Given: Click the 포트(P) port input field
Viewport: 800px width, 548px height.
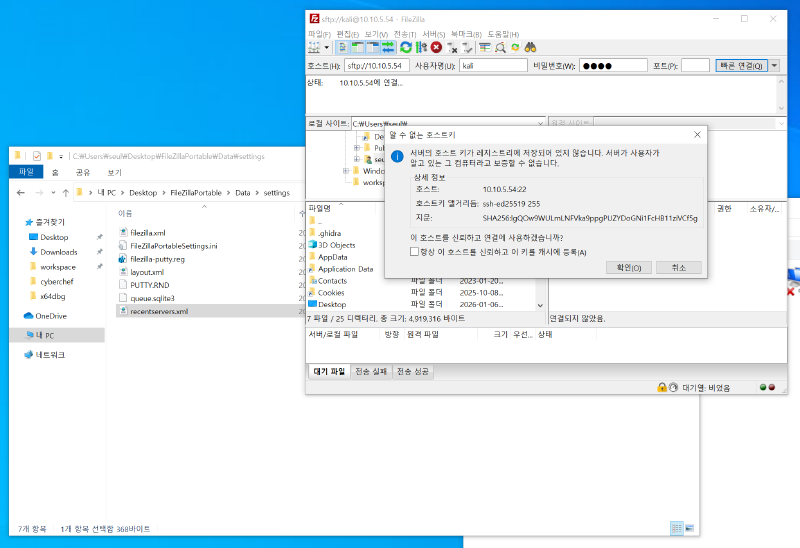Looking at the screenshot, I should 695,66.
